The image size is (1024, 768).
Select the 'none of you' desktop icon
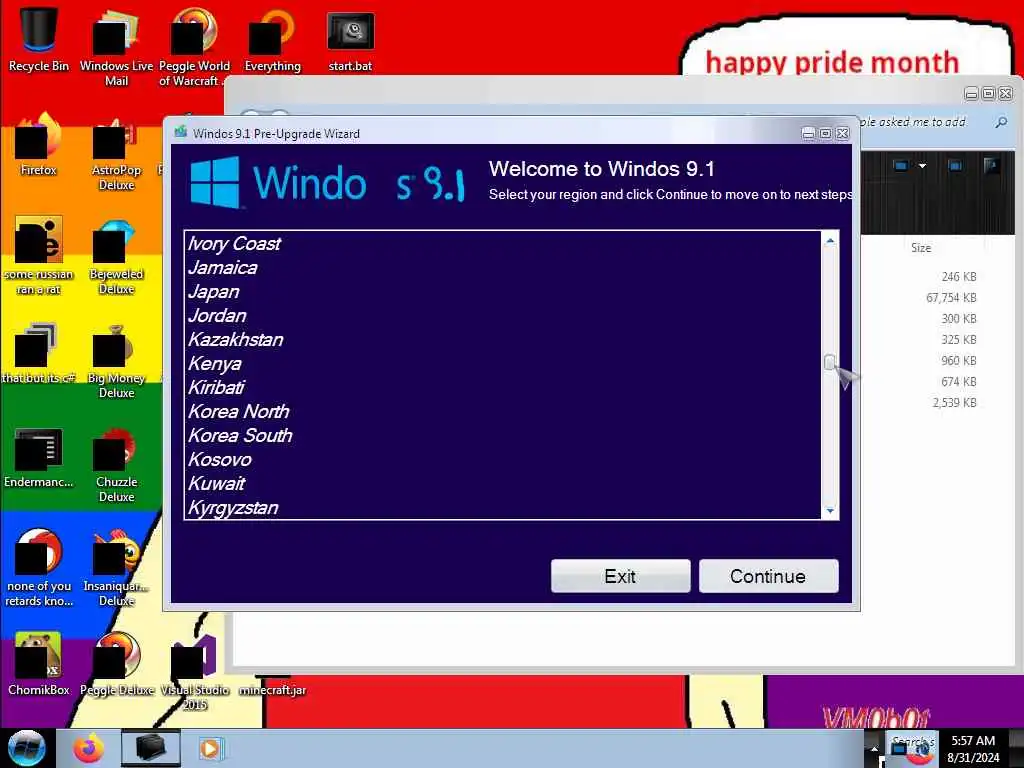coord(39,567)
